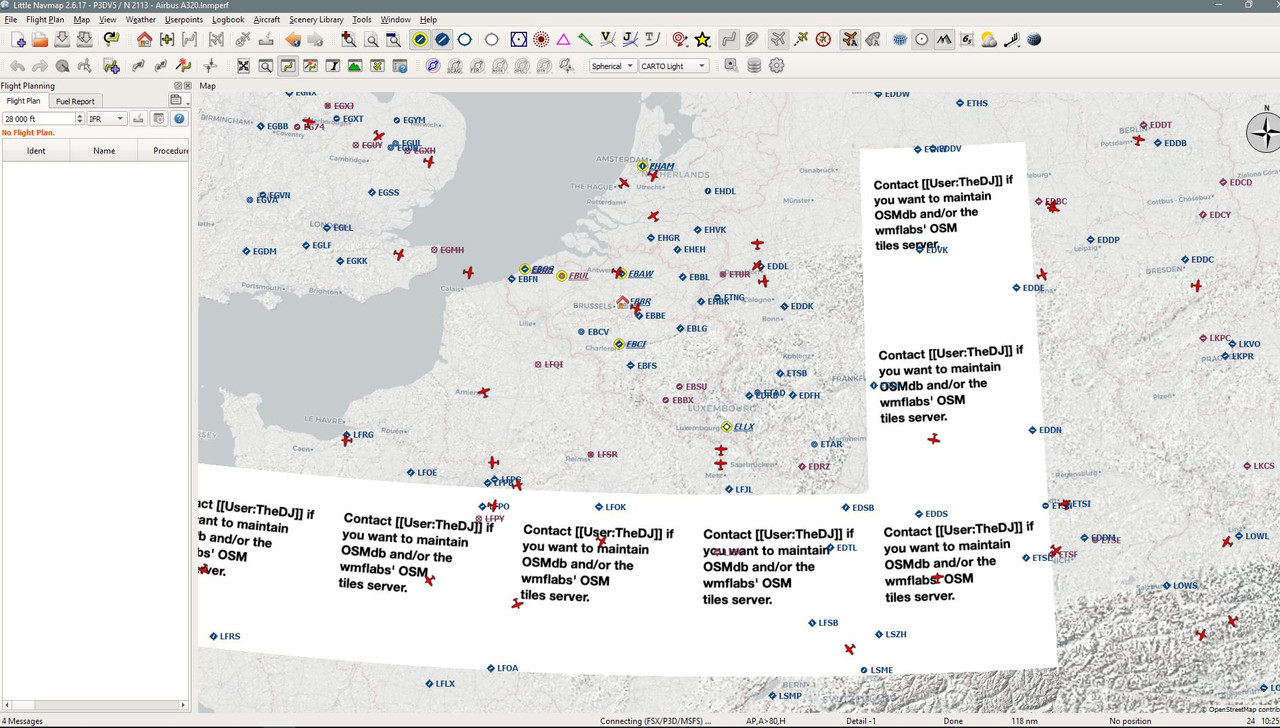The height and width of the screenshot is (728, 1280).
Task: Click the cruise altitude 28 000 ft field
Action: point(38,118)
